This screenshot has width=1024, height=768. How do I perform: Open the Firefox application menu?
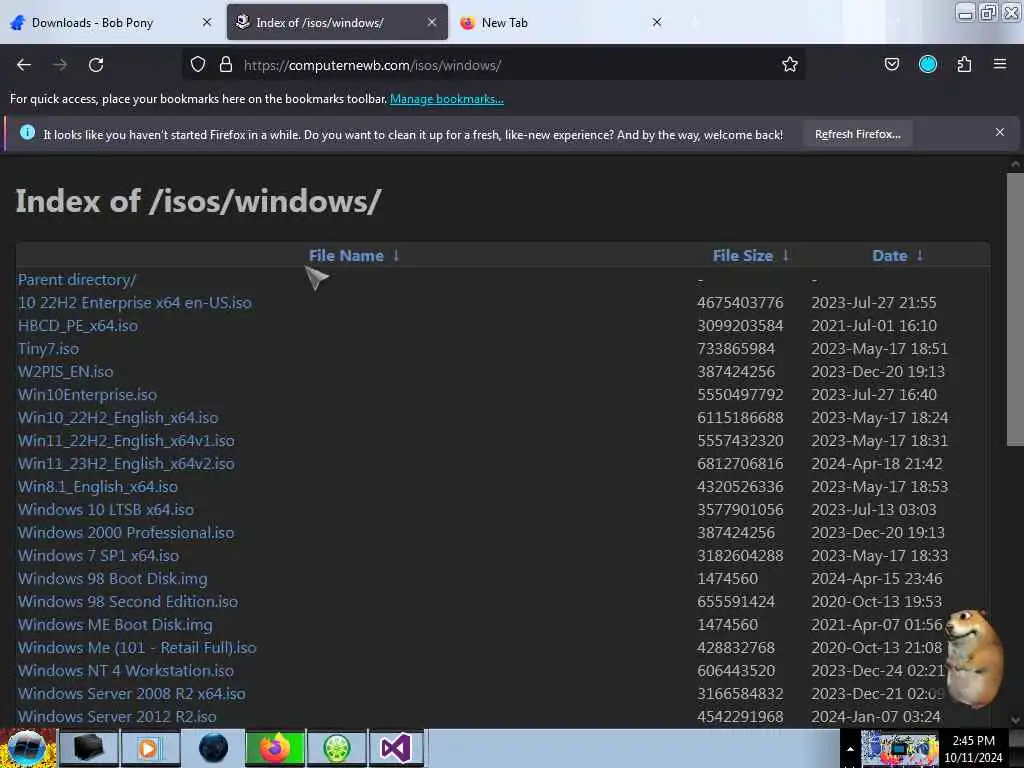tap(999, 64)
